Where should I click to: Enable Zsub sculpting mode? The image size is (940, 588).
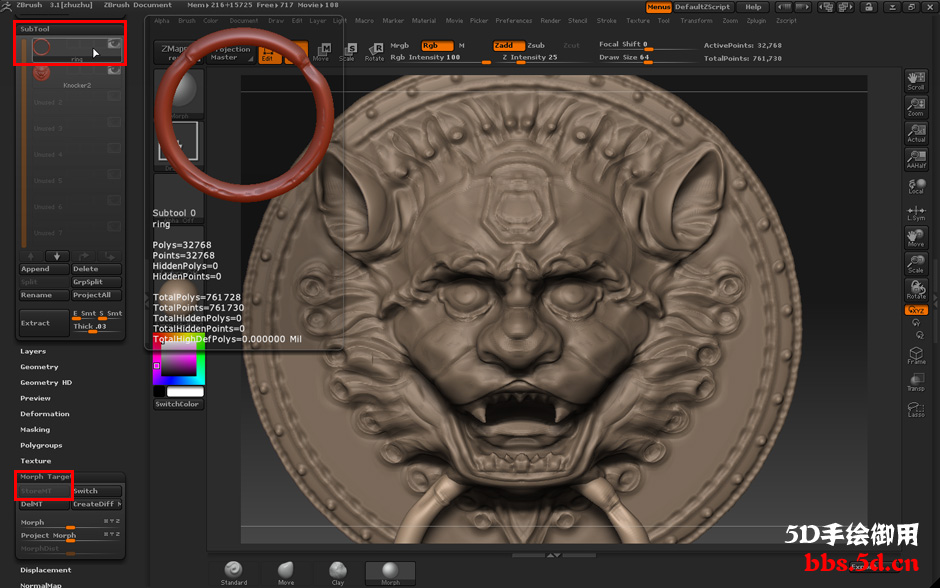click(x=536, y=46)
